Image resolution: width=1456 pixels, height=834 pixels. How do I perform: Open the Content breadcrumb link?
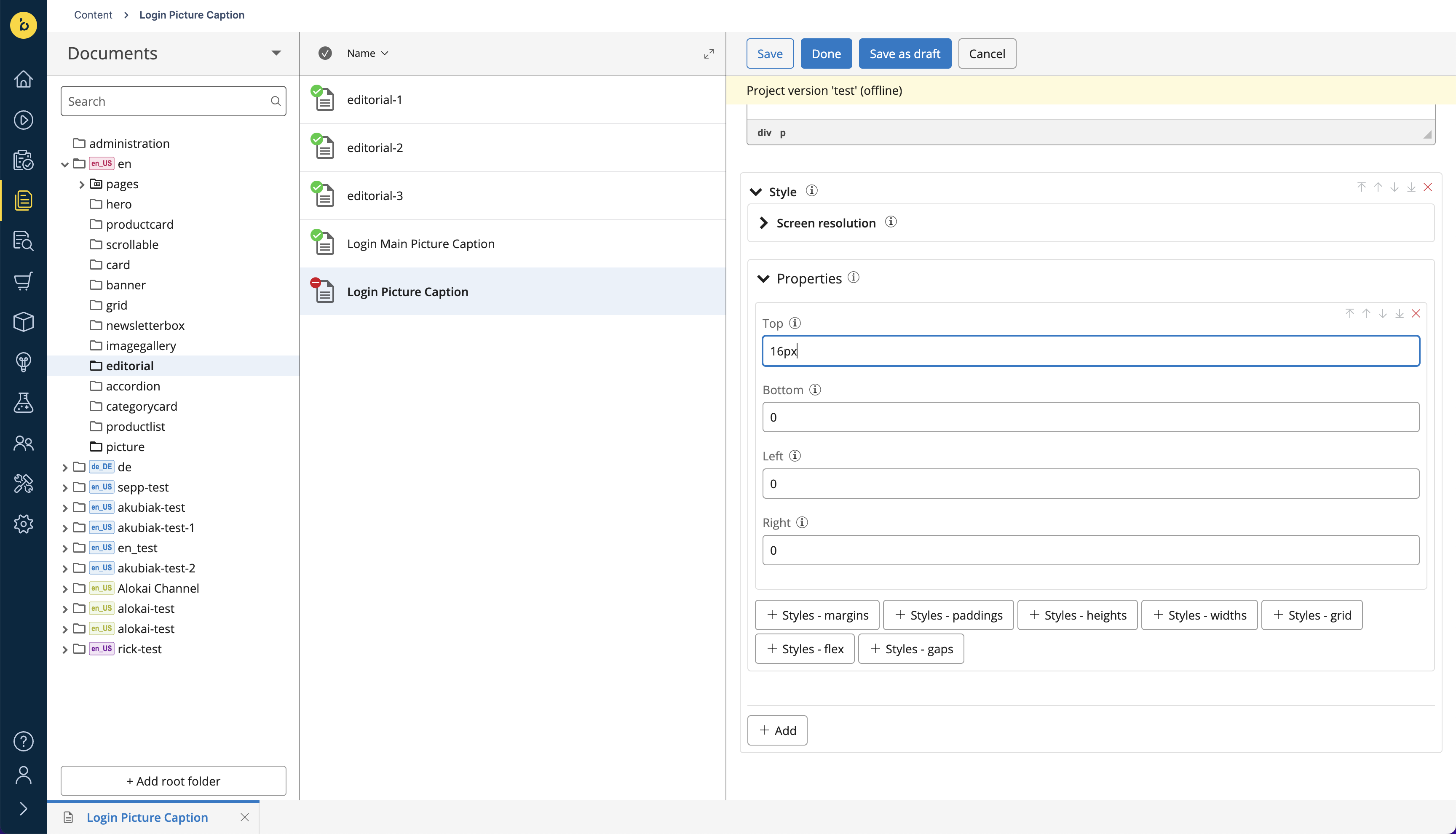[93, 15]
